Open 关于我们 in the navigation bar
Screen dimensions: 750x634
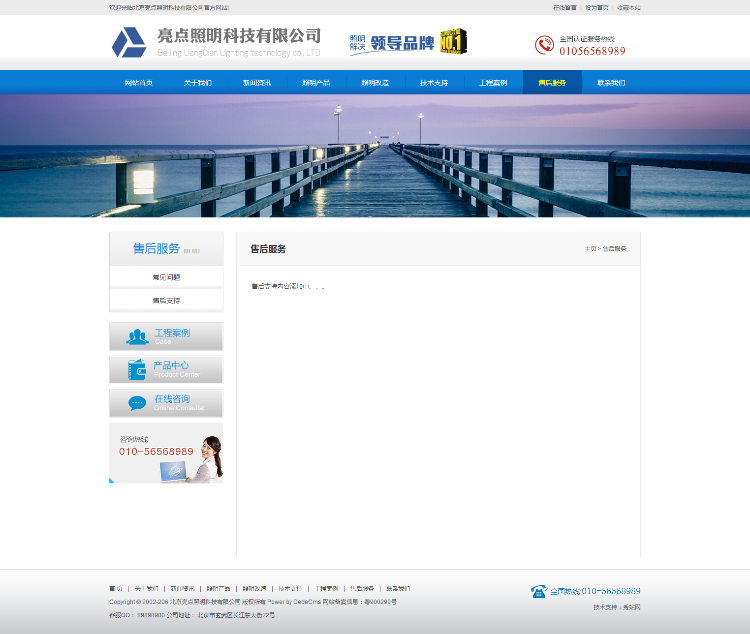198,83
